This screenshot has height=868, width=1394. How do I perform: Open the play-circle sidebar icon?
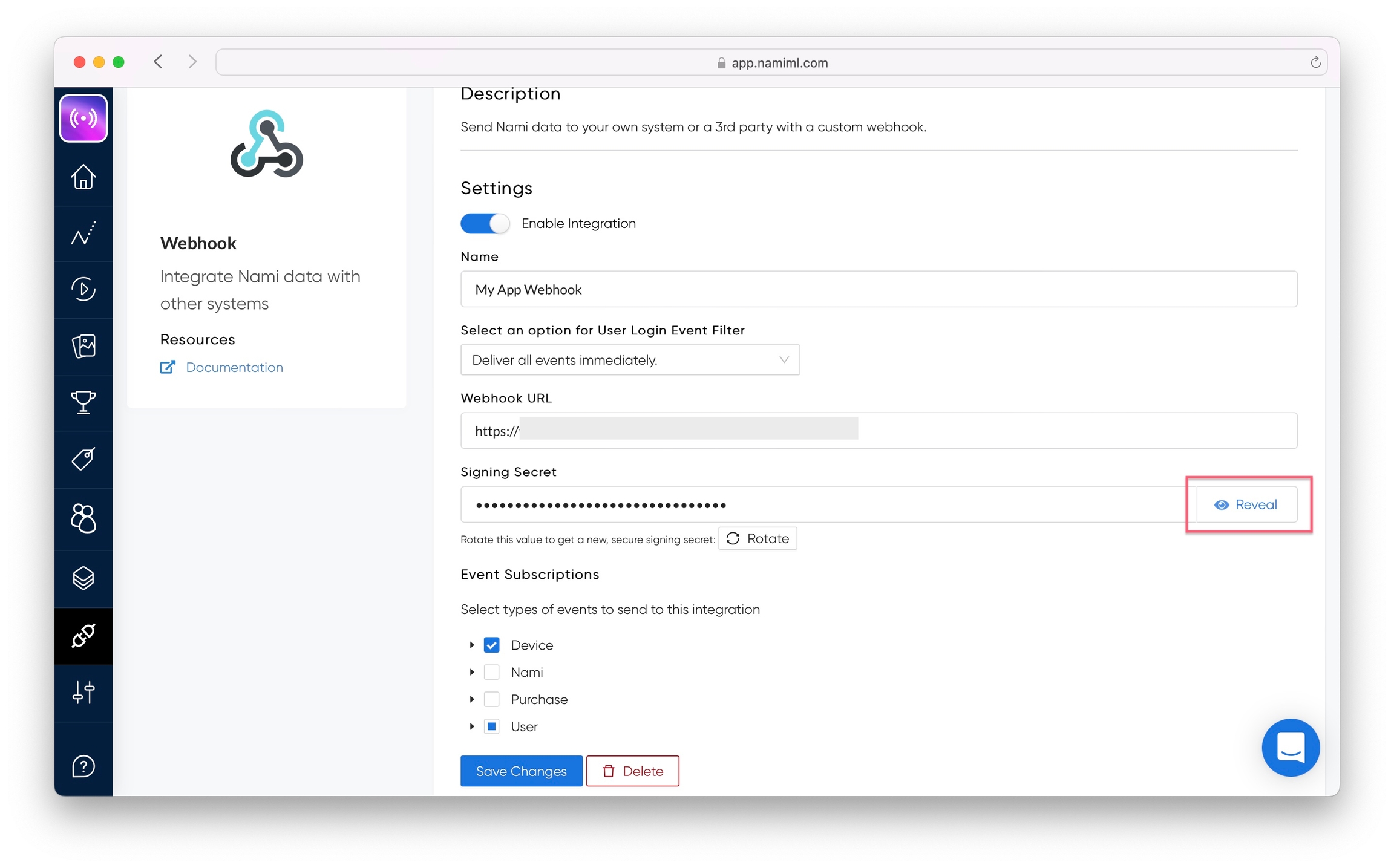point(83,289)
